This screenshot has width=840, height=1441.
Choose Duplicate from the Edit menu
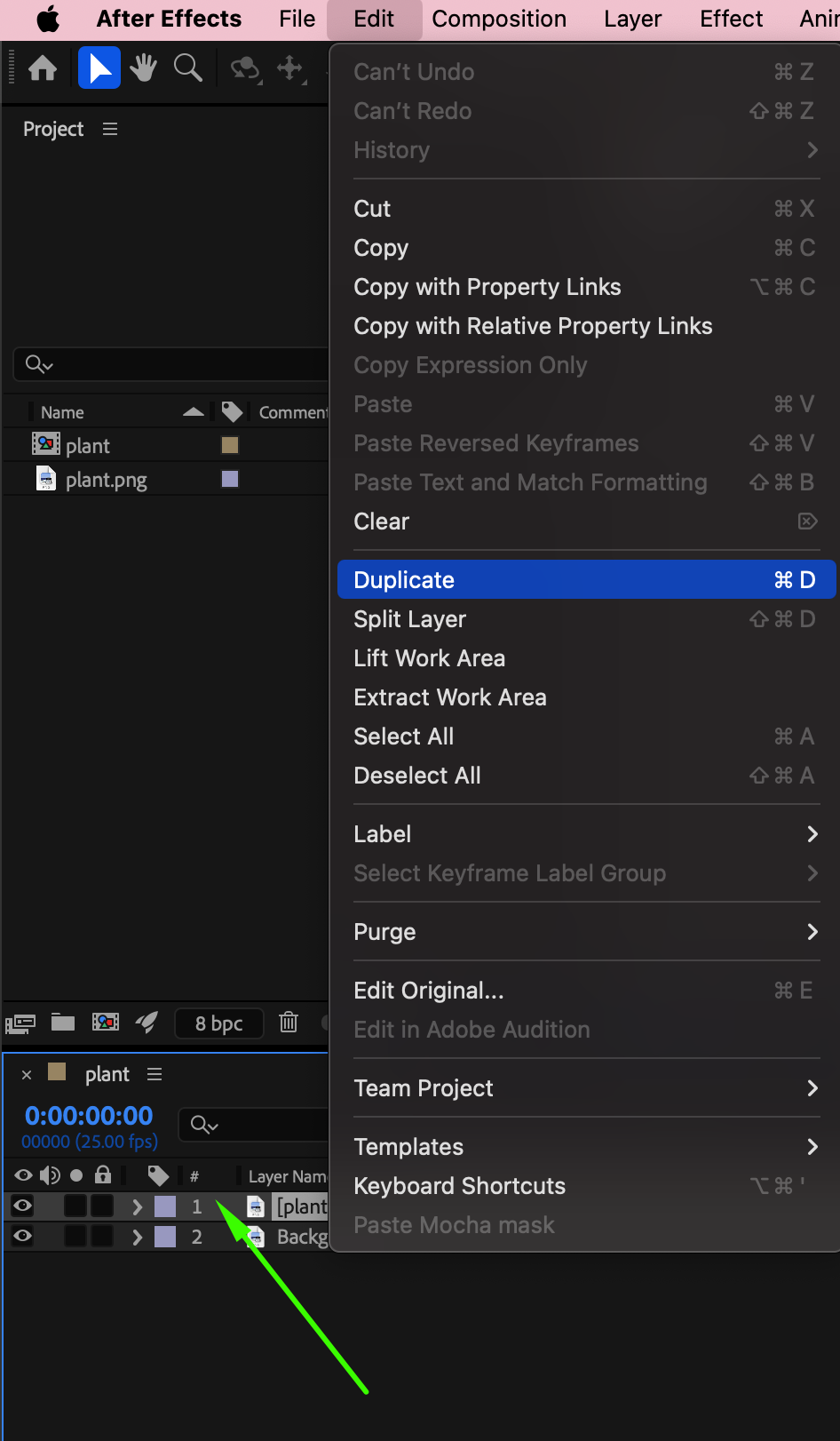pos(404,580)
